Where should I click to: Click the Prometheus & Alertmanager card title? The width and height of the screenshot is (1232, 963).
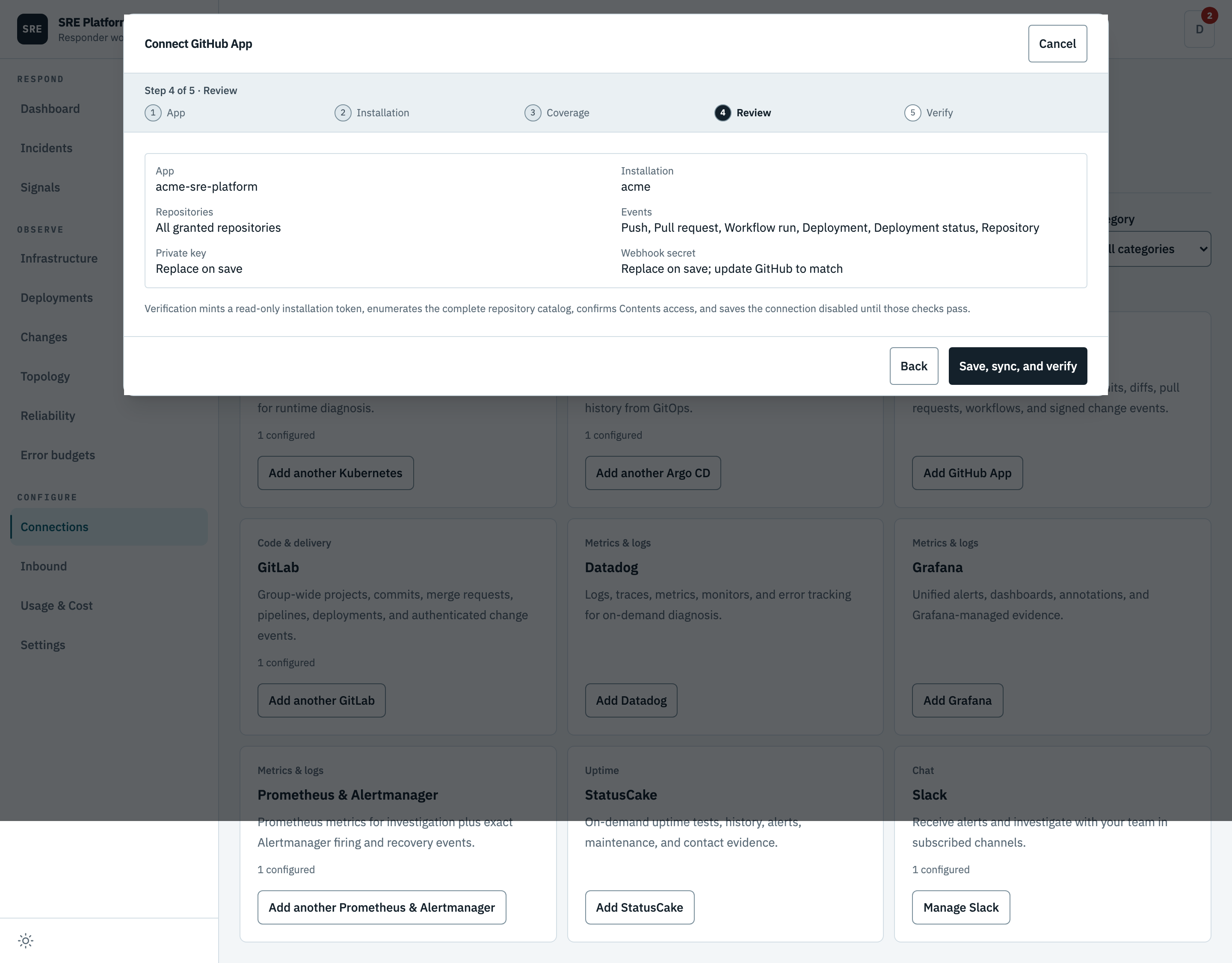[347, 795]
